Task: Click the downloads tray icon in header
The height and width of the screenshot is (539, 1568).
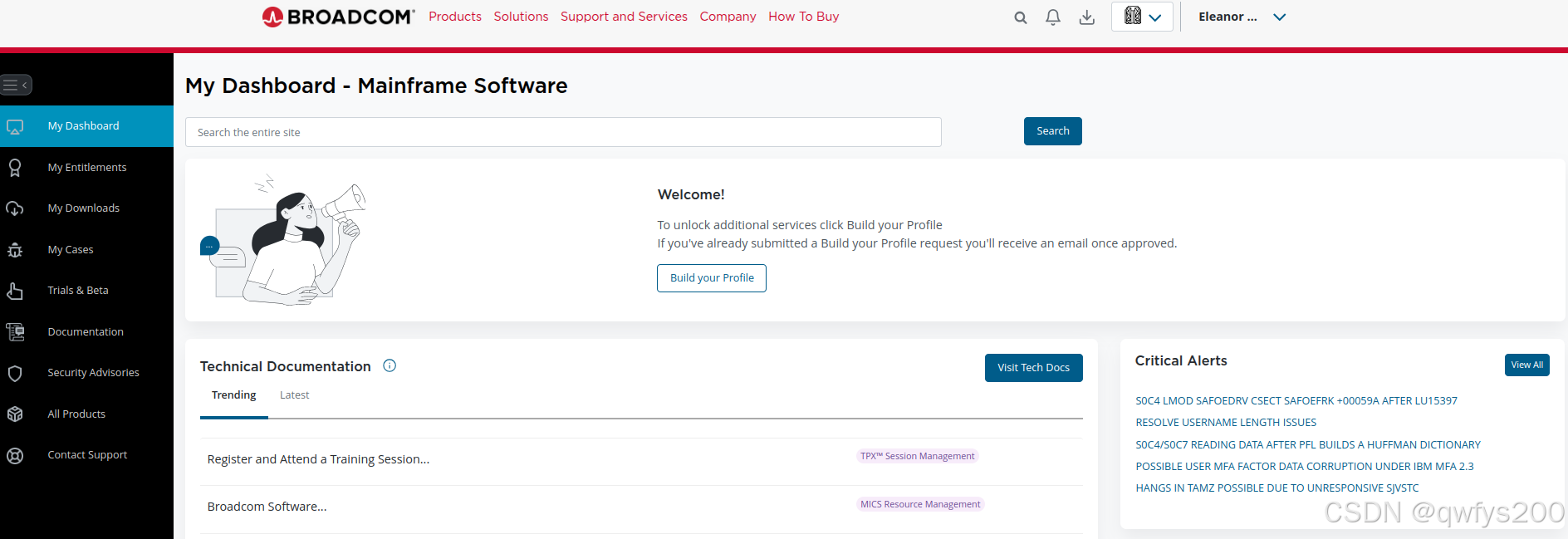Action: coord(1086,17)
